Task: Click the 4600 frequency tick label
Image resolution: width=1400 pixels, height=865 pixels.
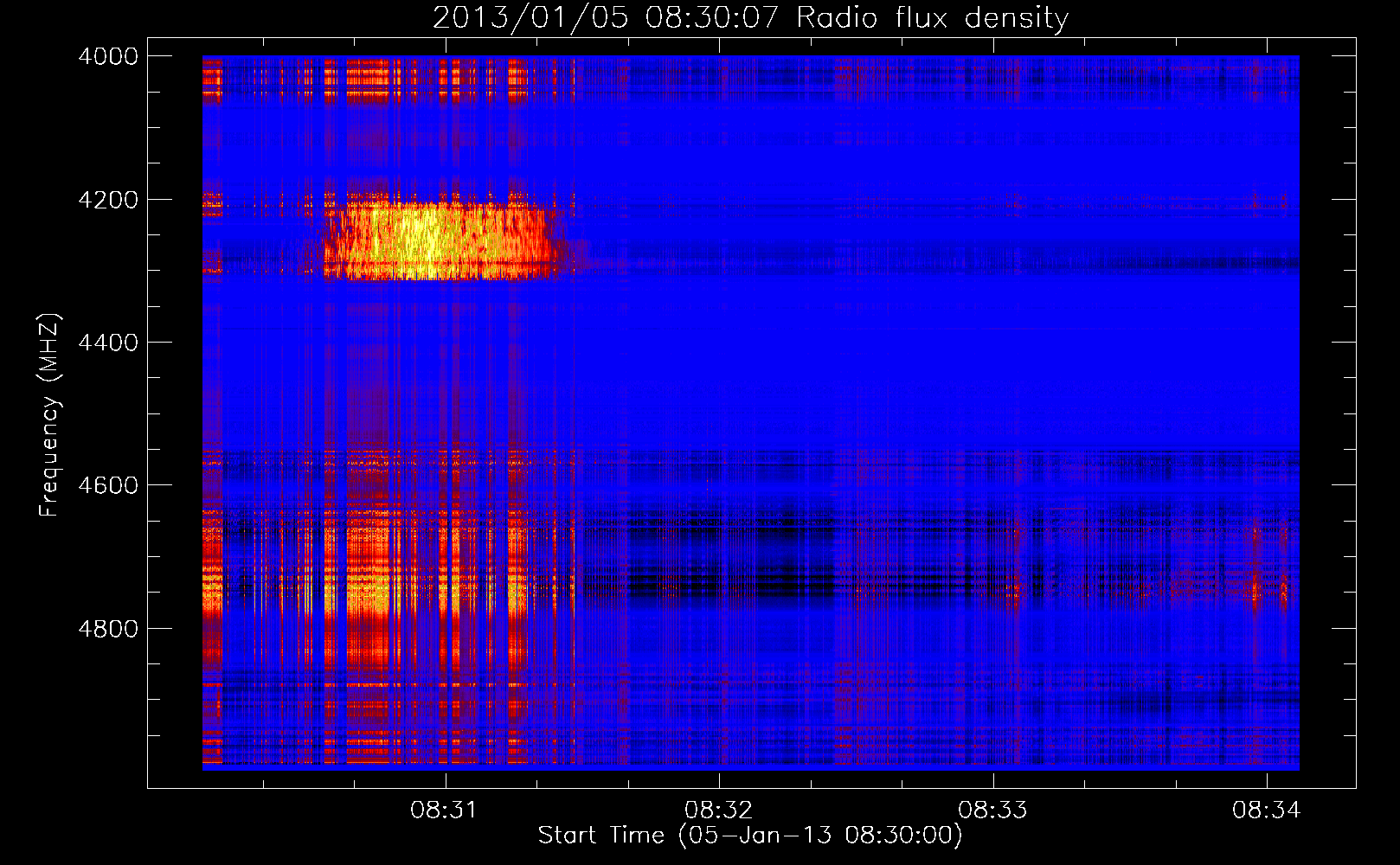Action: [108, 485]
